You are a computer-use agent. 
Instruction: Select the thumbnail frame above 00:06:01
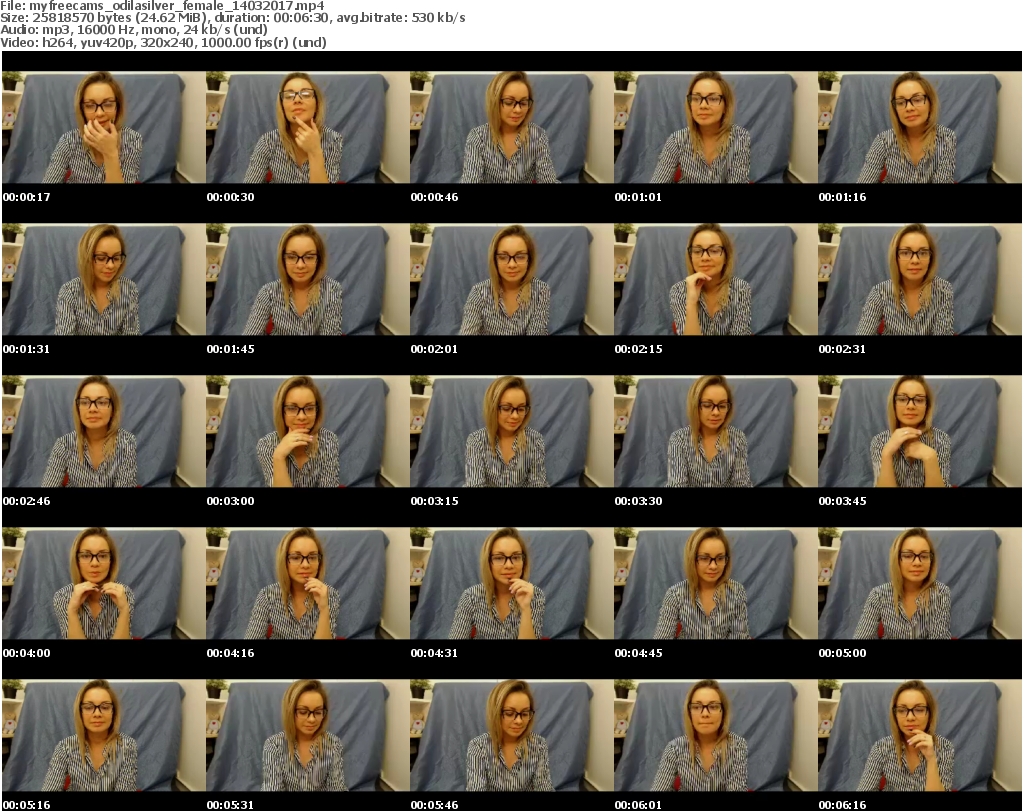tap(715, 735)
